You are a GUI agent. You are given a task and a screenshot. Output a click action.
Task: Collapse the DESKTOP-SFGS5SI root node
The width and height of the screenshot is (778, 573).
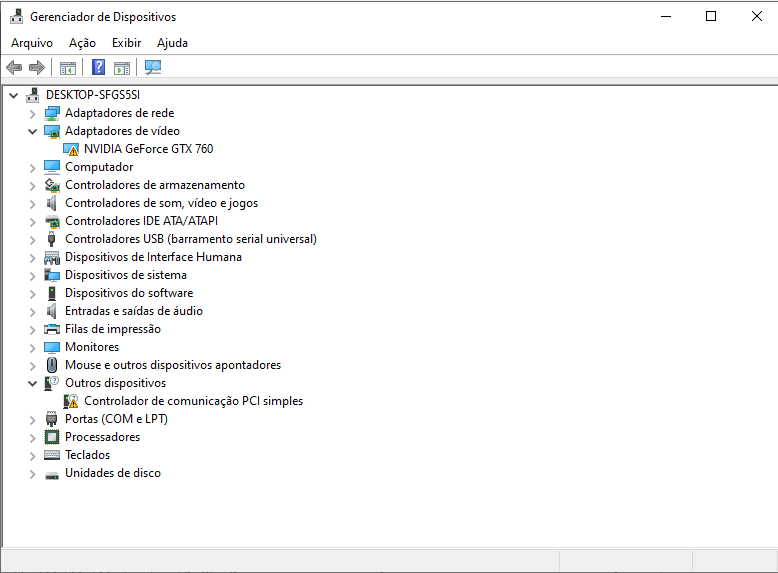point(14,95)
